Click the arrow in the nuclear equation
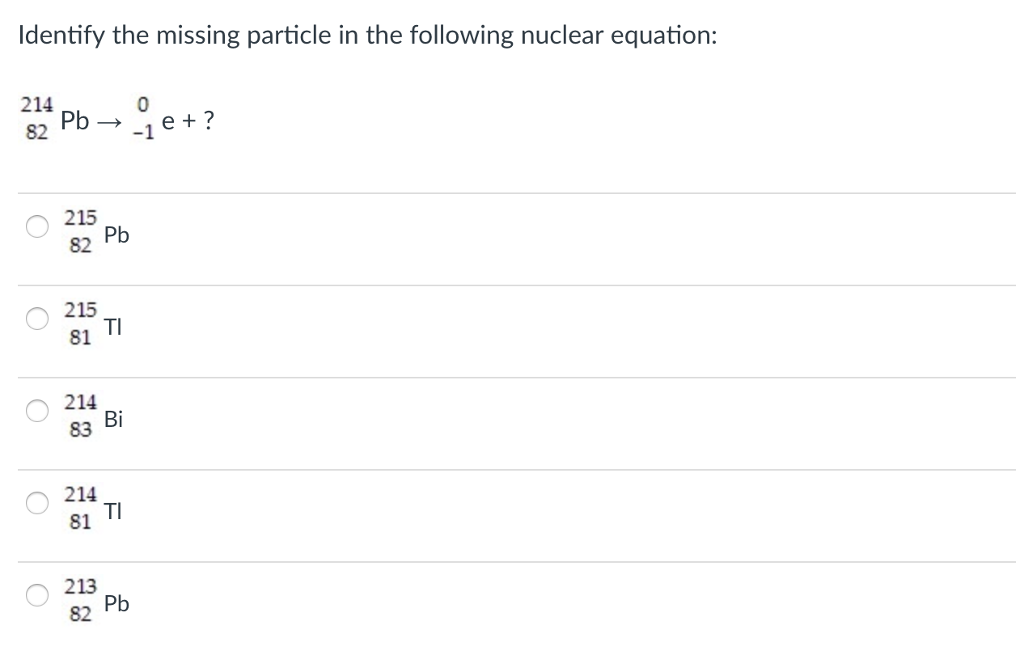 [110, 121]
